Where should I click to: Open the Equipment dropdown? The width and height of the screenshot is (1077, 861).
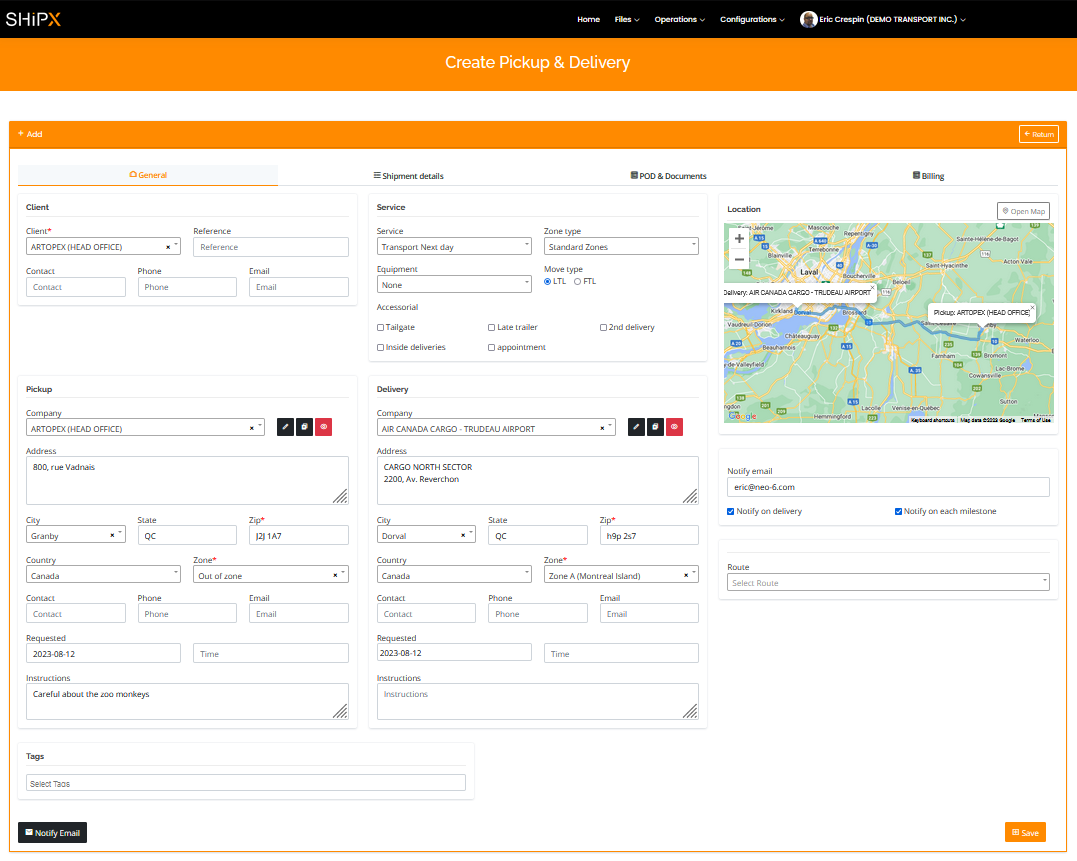[454, 284]
